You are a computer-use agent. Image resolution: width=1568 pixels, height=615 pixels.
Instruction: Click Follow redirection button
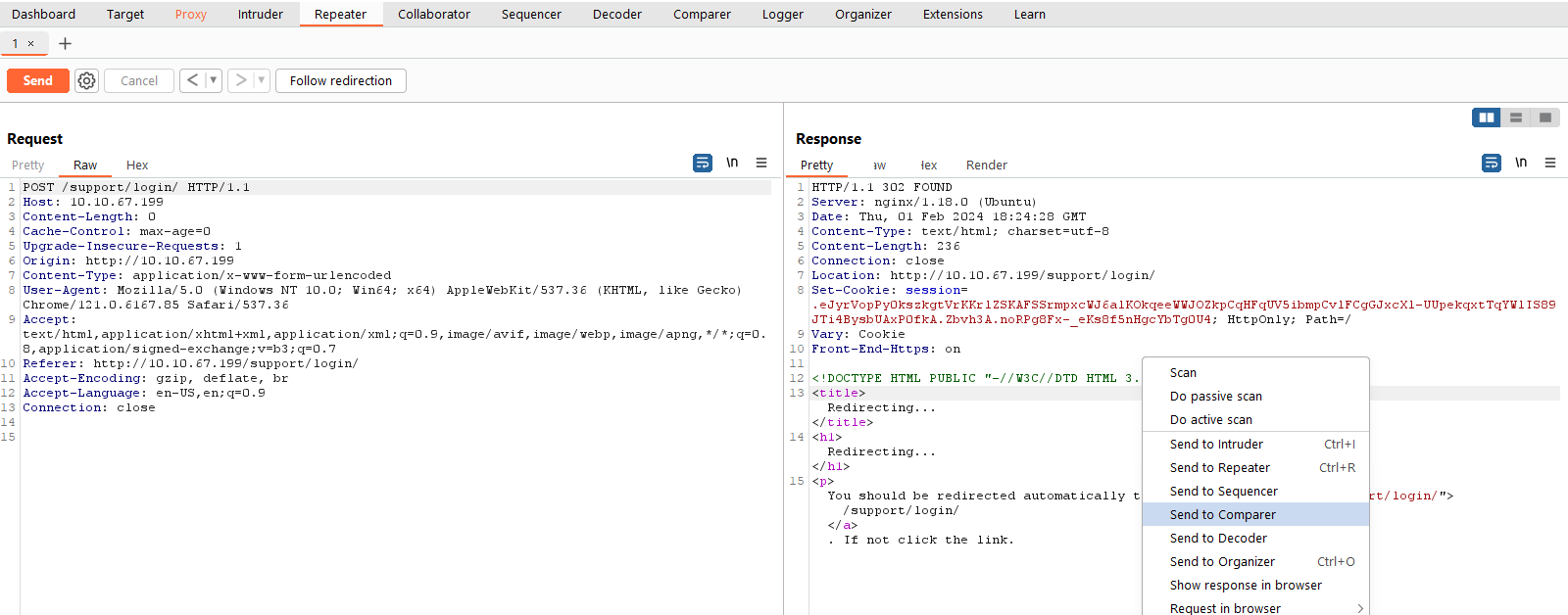coord(341,80)
